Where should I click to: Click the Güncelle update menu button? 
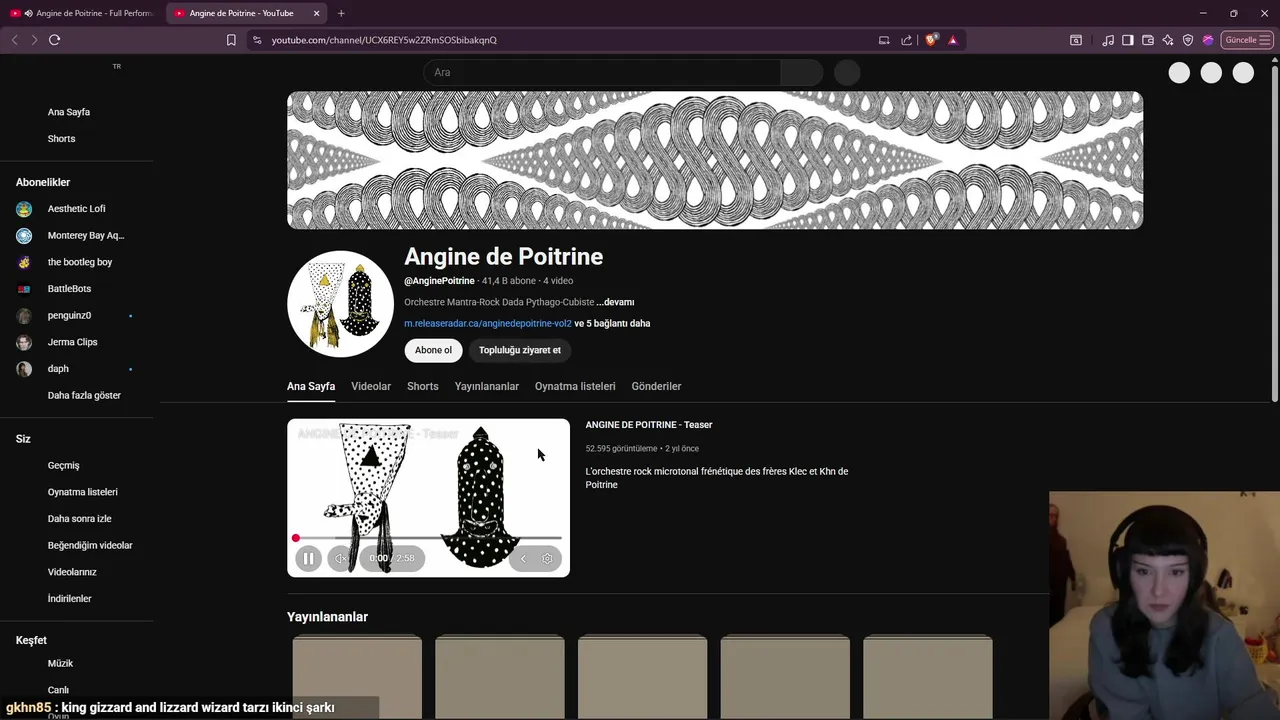point(1246,40)
